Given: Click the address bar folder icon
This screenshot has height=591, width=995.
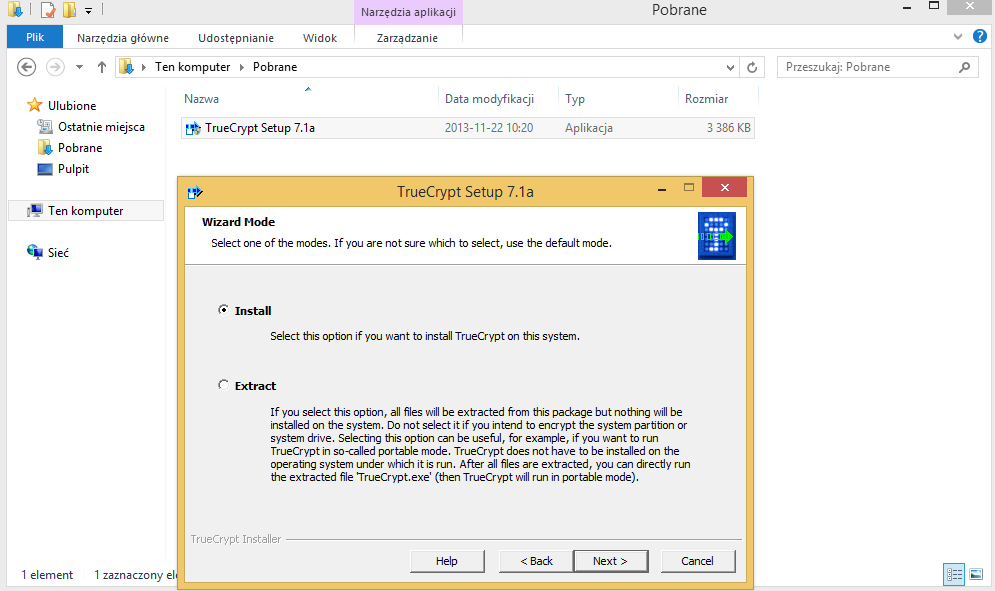Looking at the screenshot, I should [127, 67].
